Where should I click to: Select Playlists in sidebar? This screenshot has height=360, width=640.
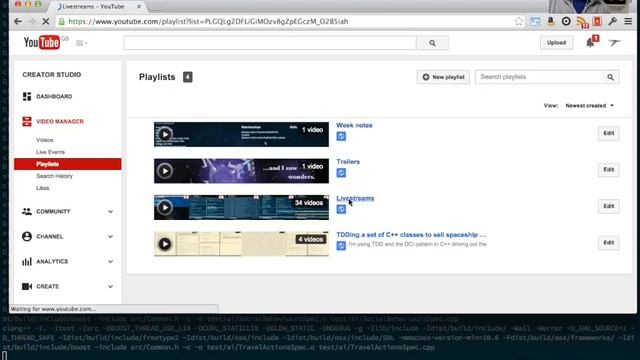[68, 164]
